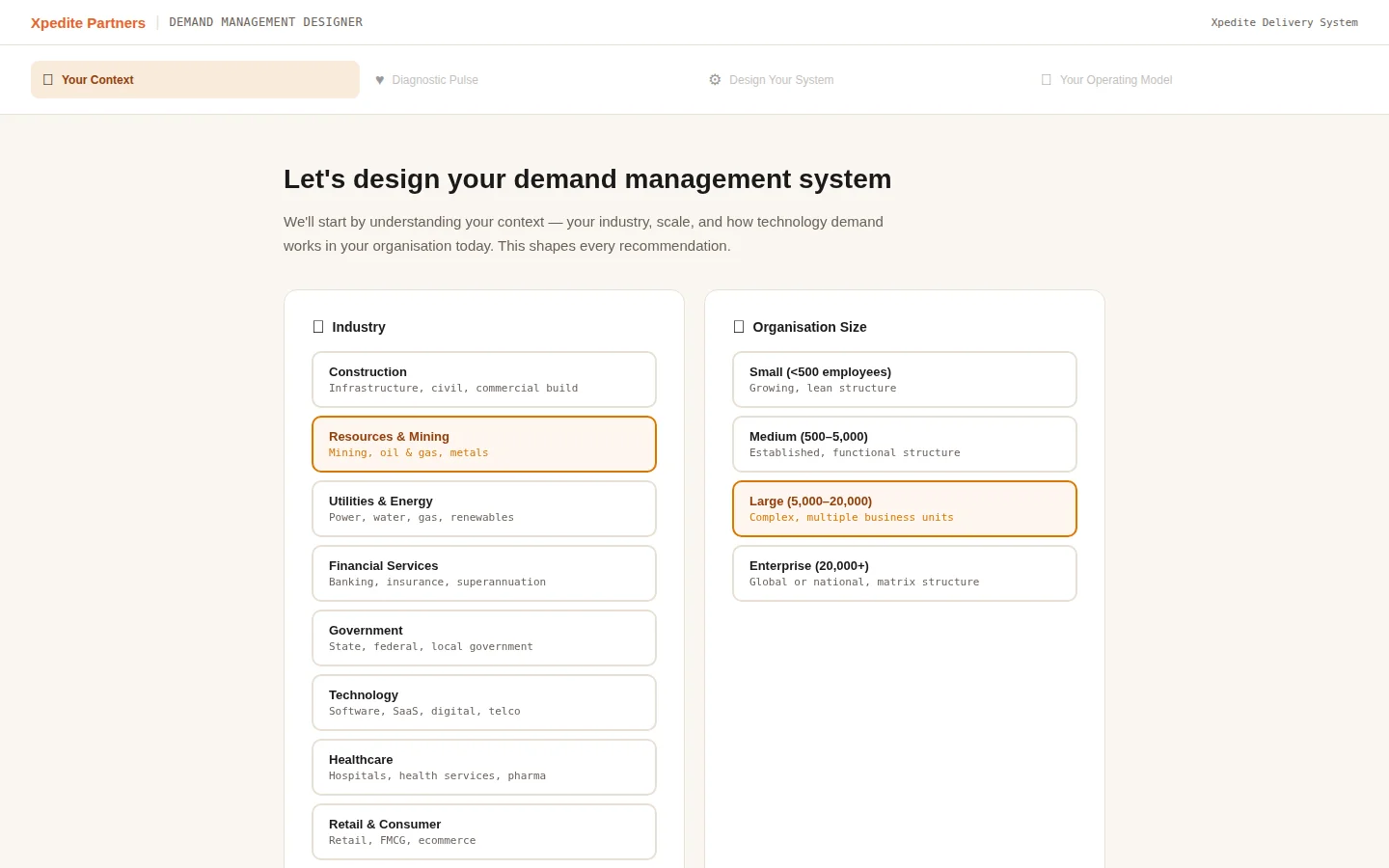Click the gear icon next to Design Your System
This screenshot has width=1389, height=868.
[x=715, y=80]
